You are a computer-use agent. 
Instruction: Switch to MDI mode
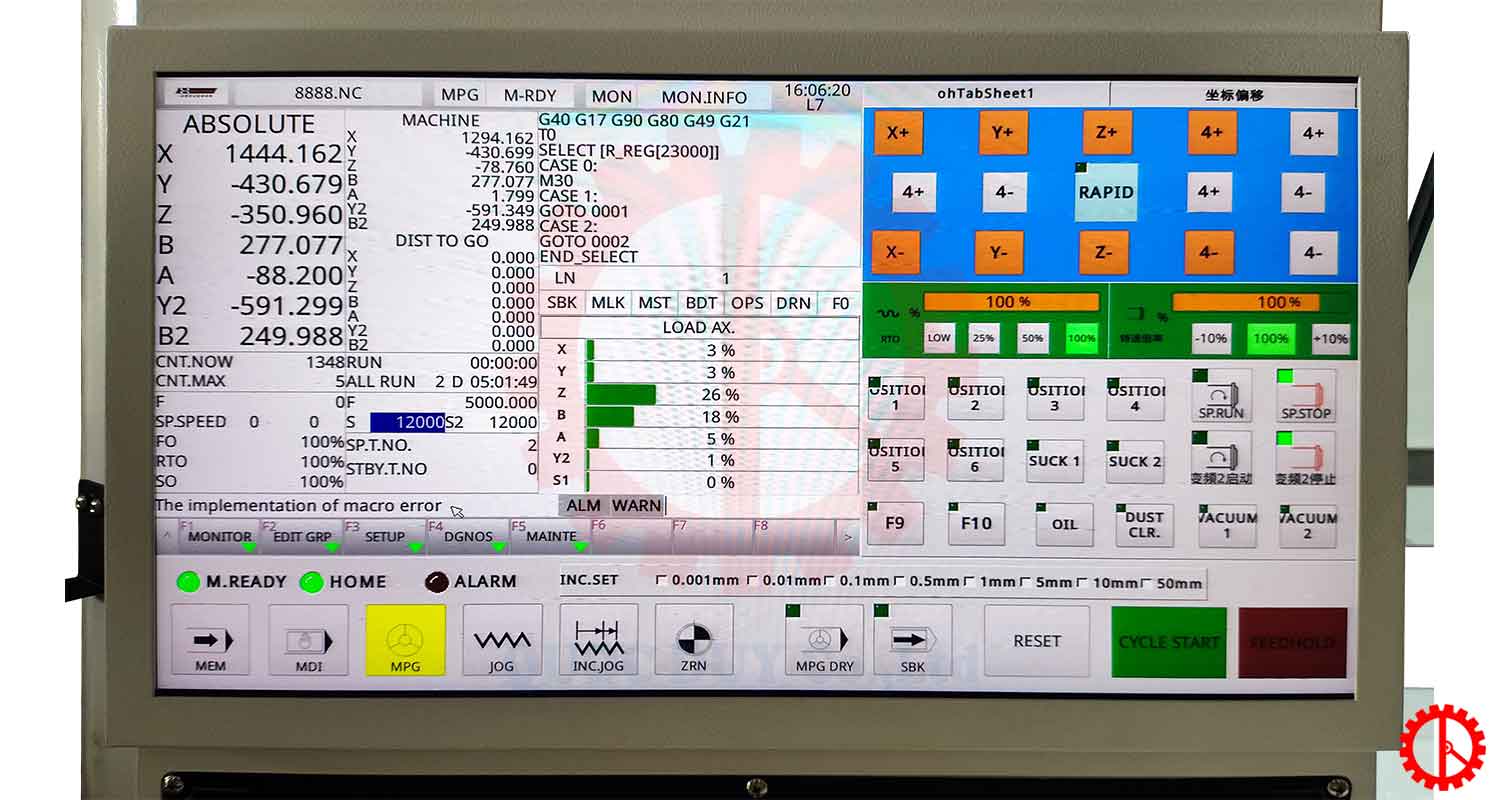click(308, 640)
